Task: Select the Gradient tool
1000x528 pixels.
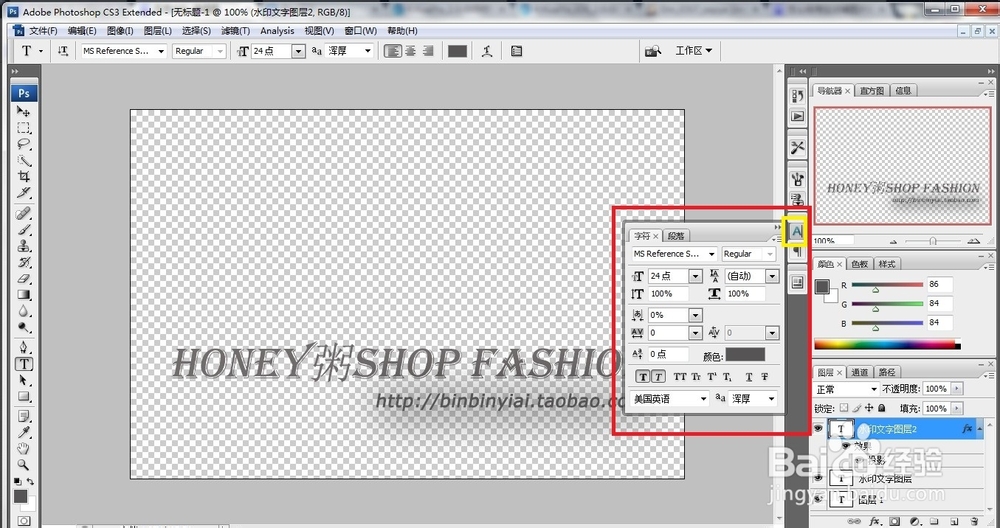Action: click(24, 295)
